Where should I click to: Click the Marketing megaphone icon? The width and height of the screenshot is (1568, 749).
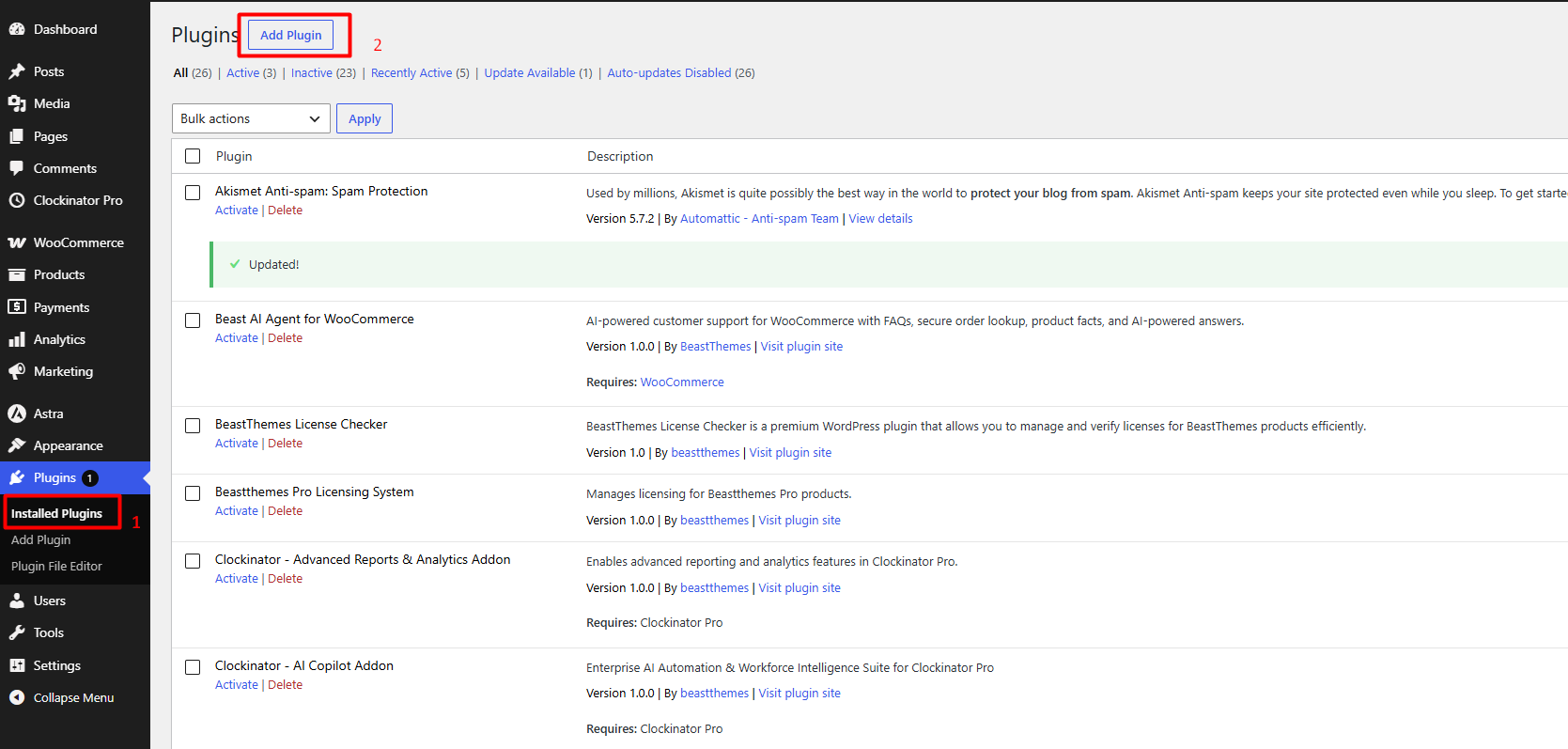point(17,371)
